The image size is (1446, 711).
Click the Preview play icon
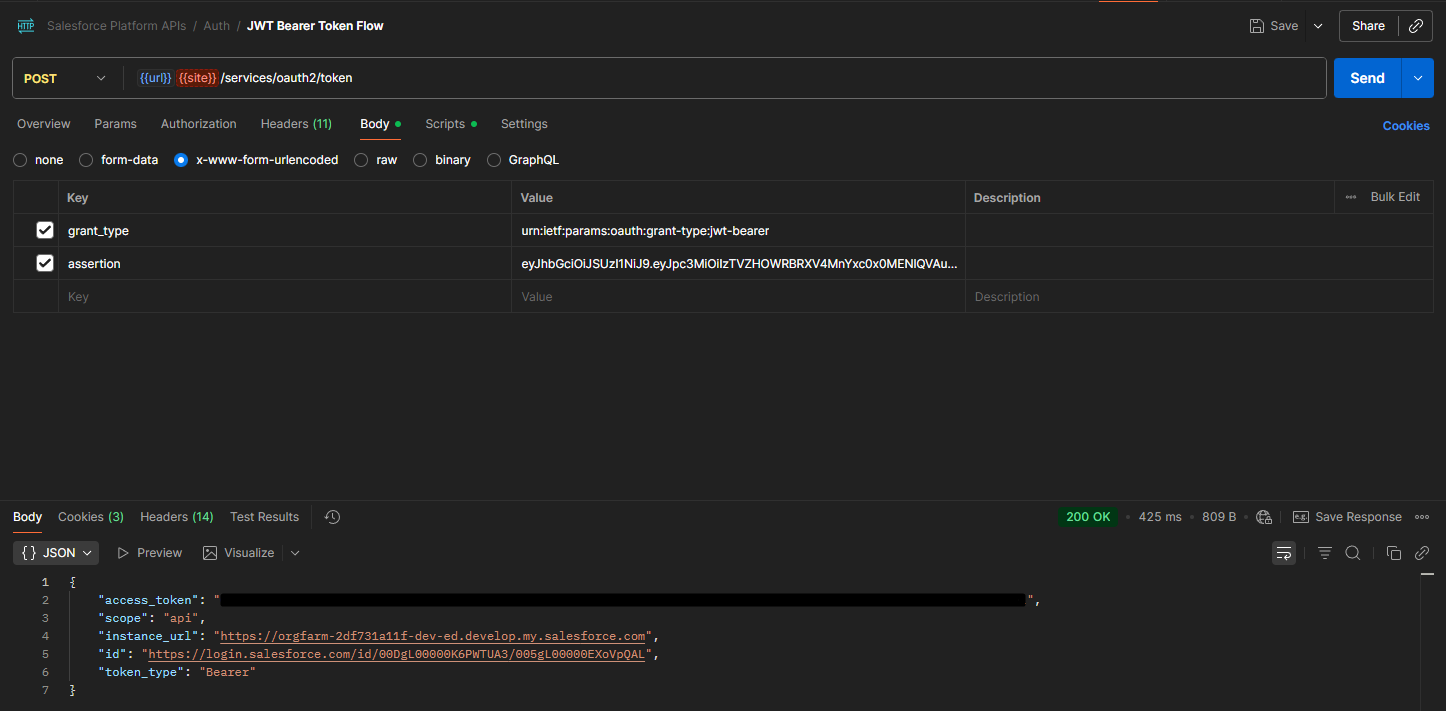pyautogui.click(x=123, y=553)
